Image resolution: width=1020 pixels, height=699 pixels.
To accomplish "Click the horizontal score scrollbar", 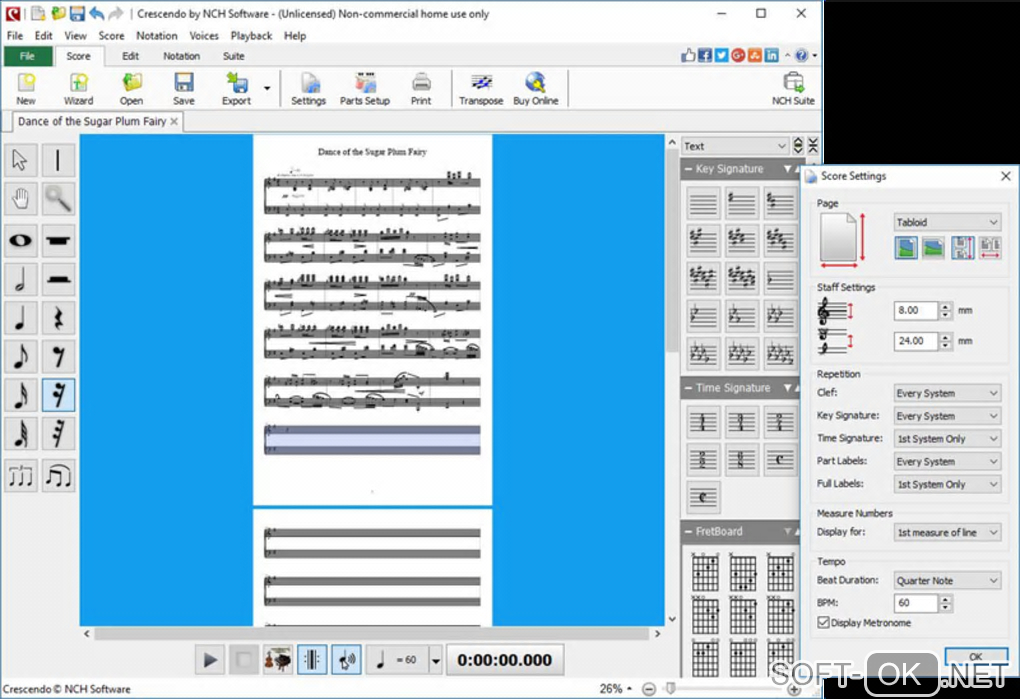I will (x=371, y=633).
